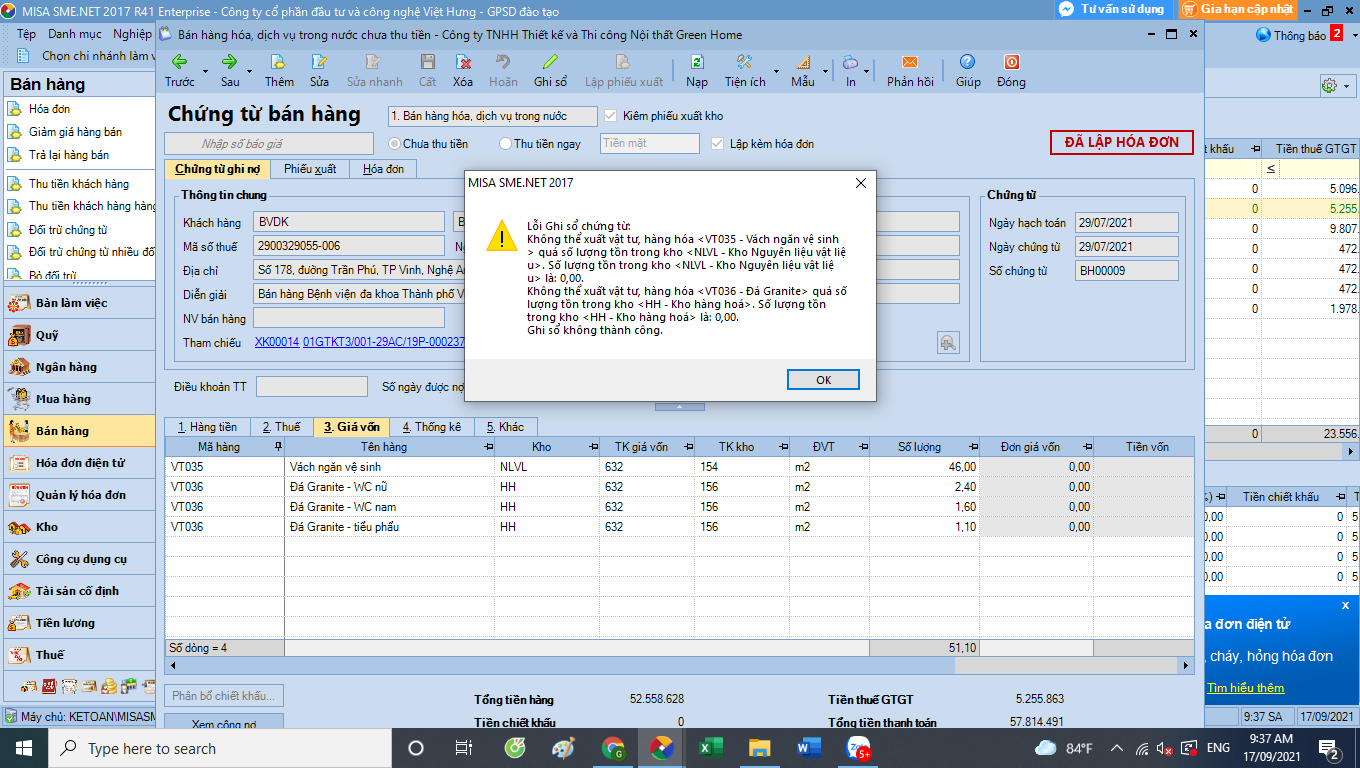Click the Ghi sổ post icon
The width and height of the screenshot is (1360, 768).
[550, 61]
